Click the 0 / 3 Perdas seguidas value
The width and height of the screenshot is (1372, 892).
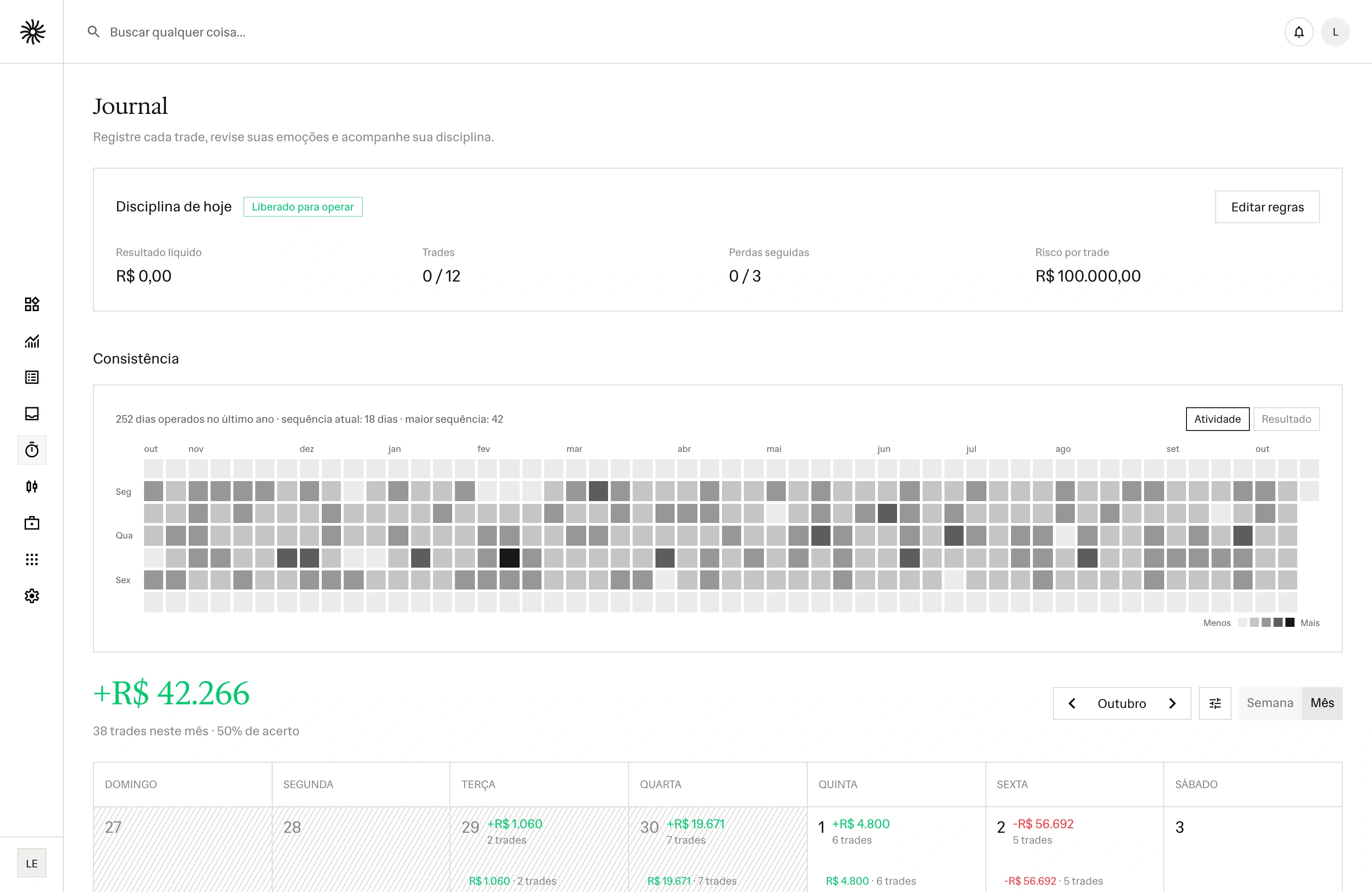(x=745, y=276)
